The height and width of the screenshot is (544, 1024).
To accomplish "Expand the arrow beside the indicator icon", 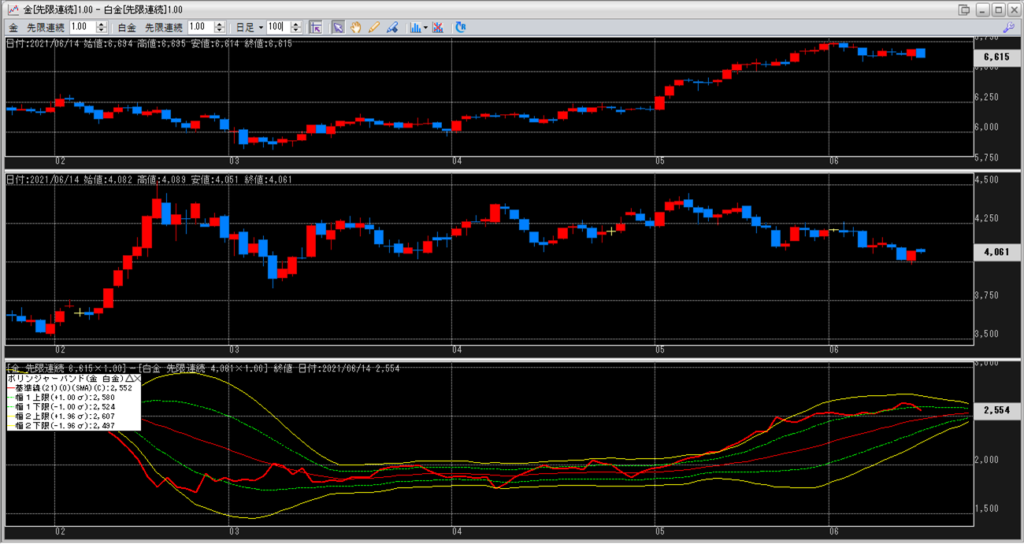I will click(x=425, y=27).
